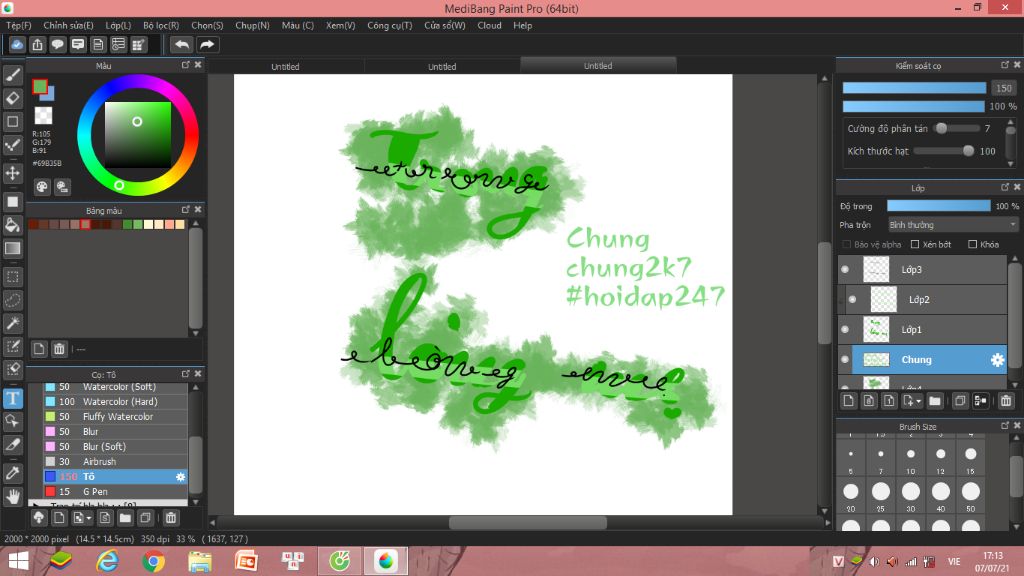
Task: Undock the Lớp panel
Action: coord(1004,187)
